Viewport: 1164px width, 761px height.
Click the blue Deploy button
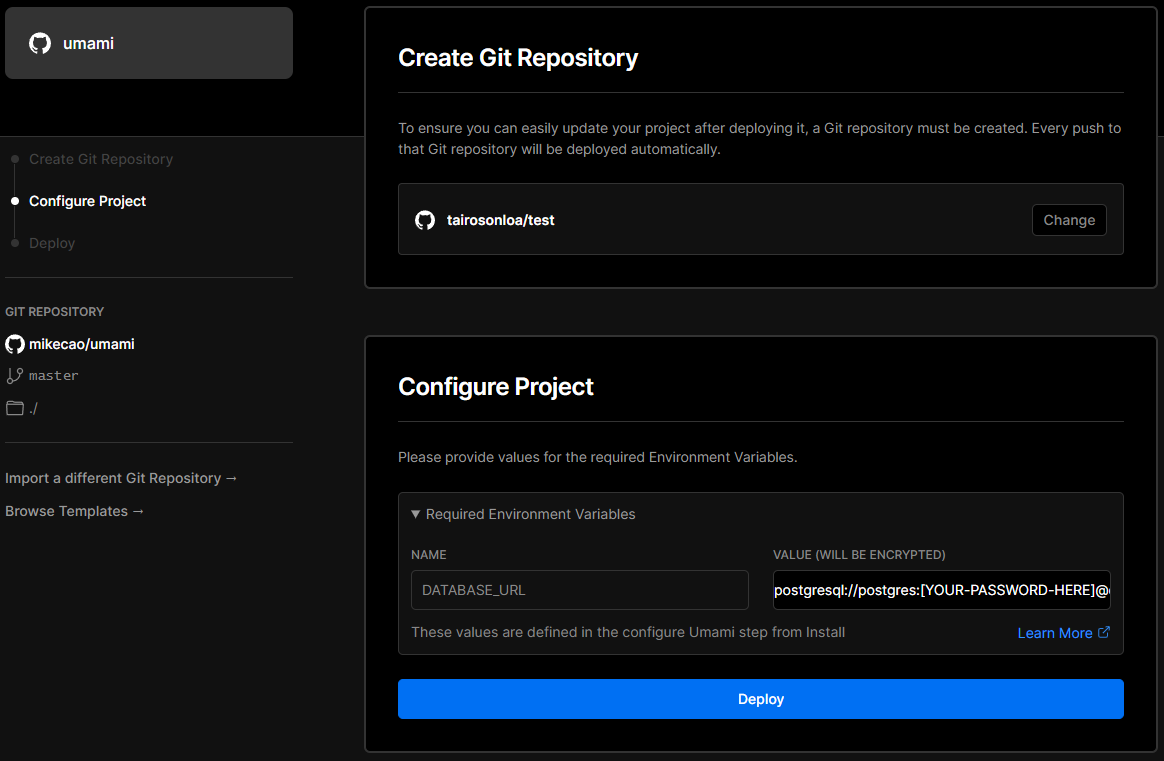click(x=761, y=699)
